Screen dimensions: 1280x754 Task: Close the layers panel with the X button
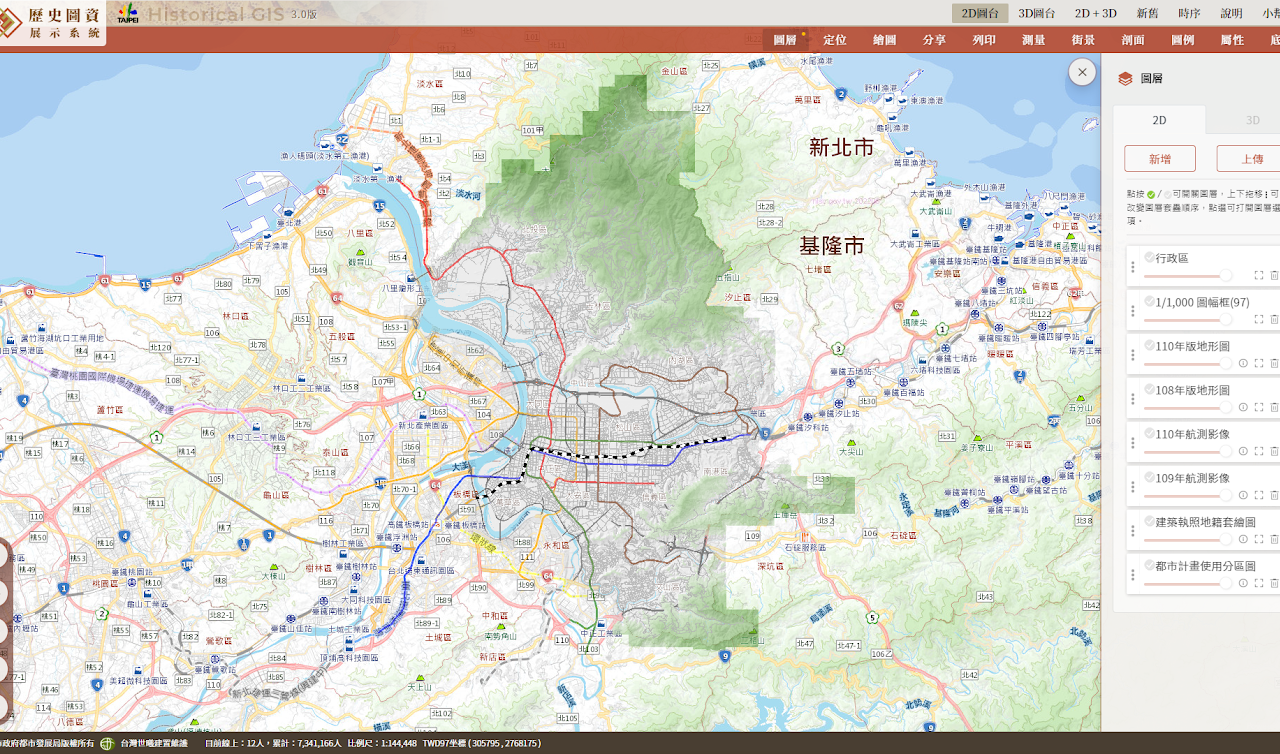tap(1082, 72)
